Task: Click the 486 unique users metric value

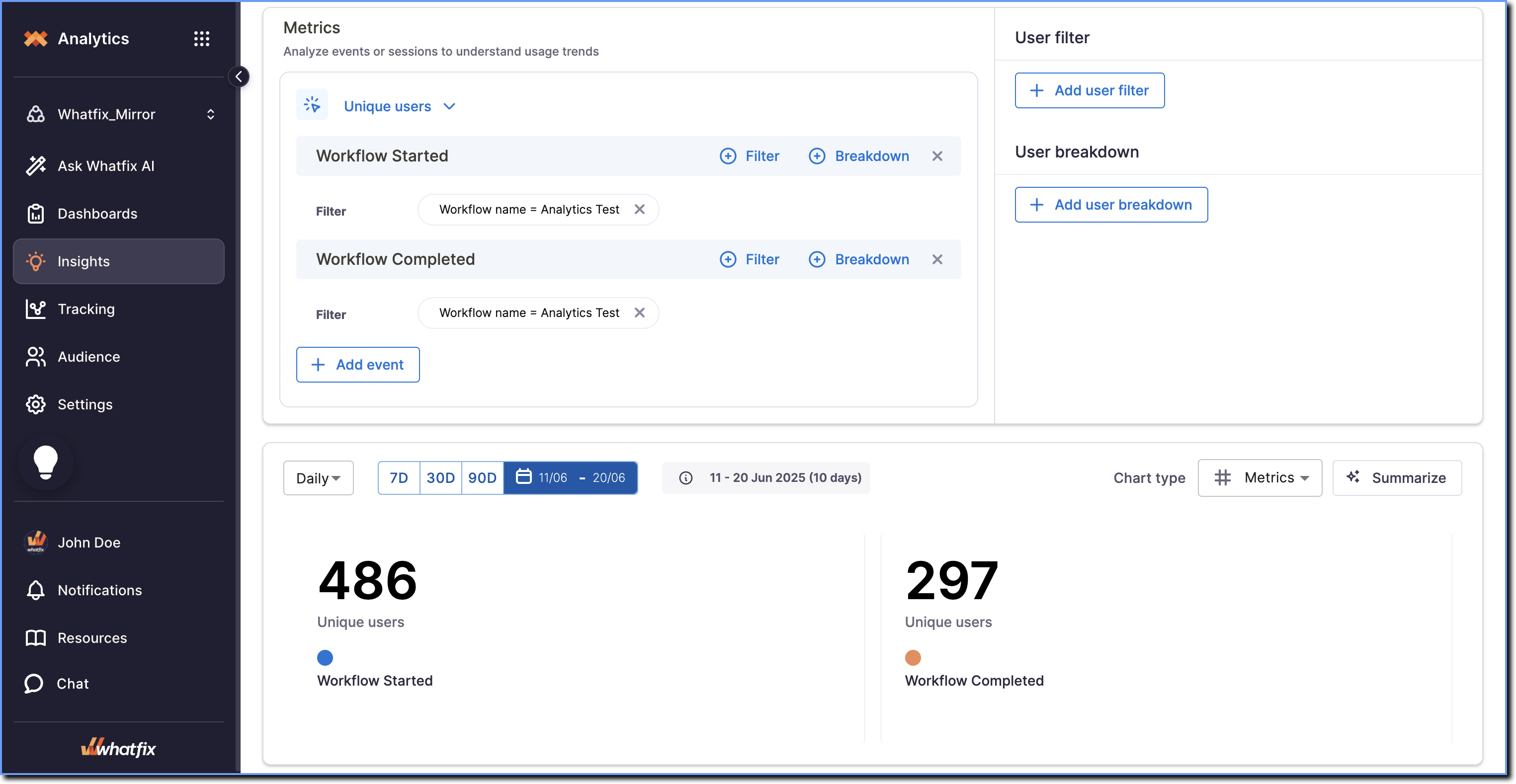Action: coord(368,580)
